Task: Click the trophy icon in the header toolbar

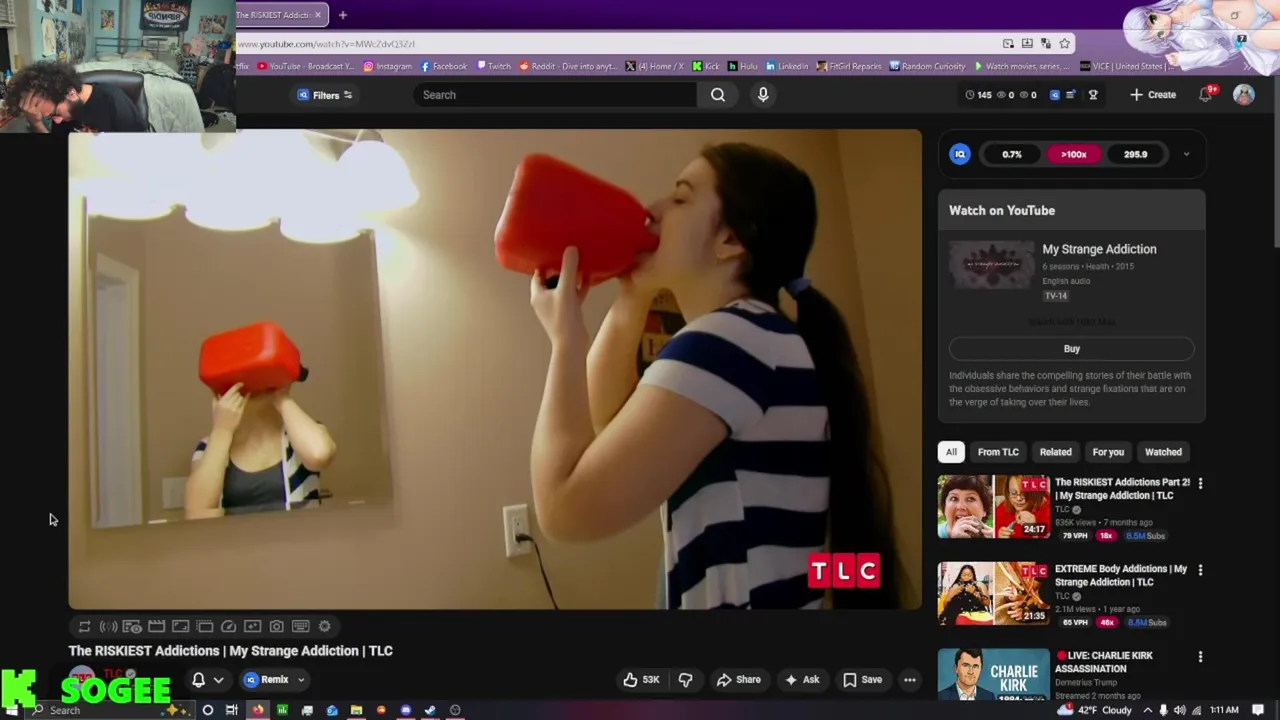Action: pyautogui.click(x=1093, y=95)
